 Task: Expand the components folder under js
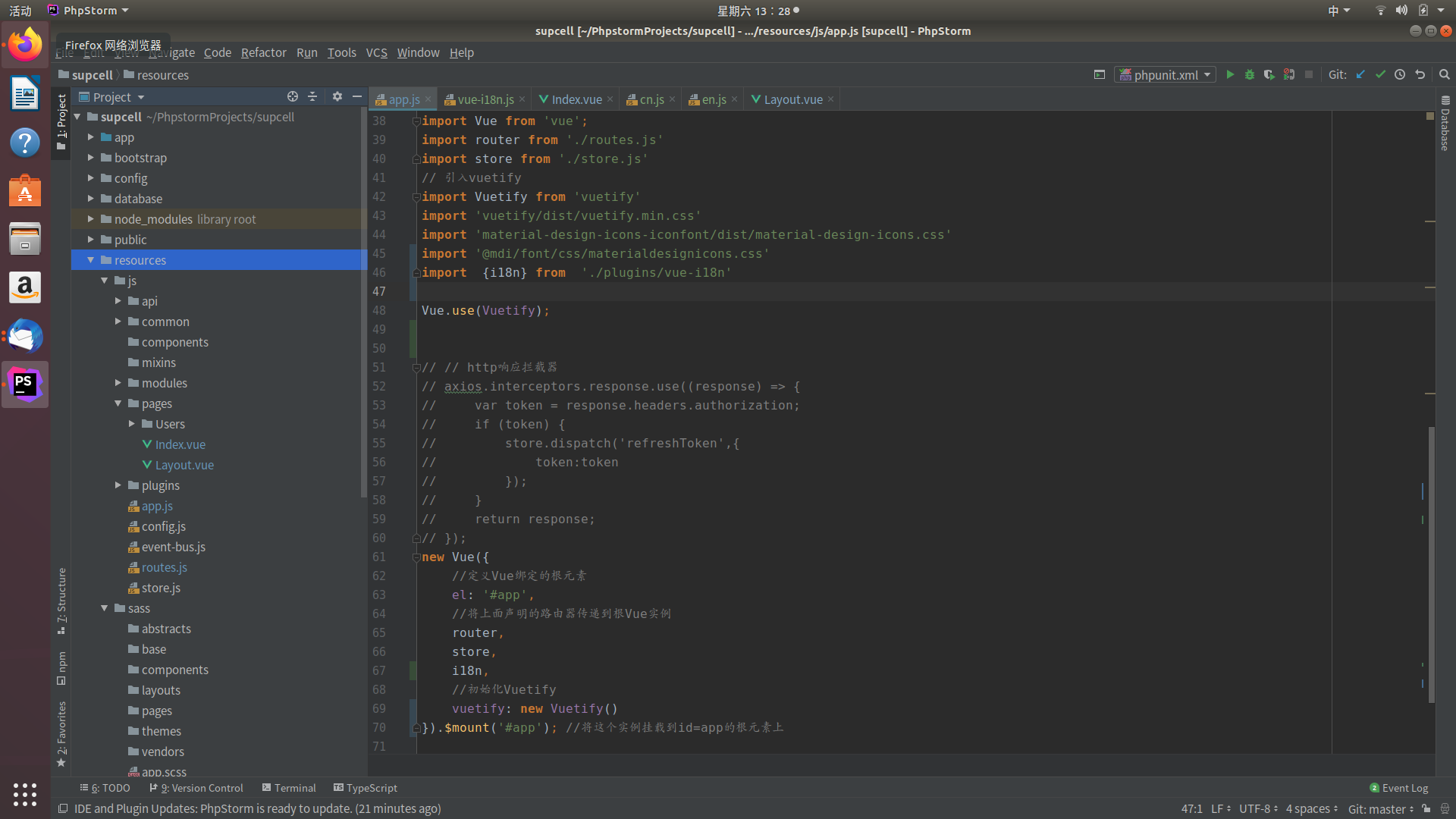coord(175,342)
